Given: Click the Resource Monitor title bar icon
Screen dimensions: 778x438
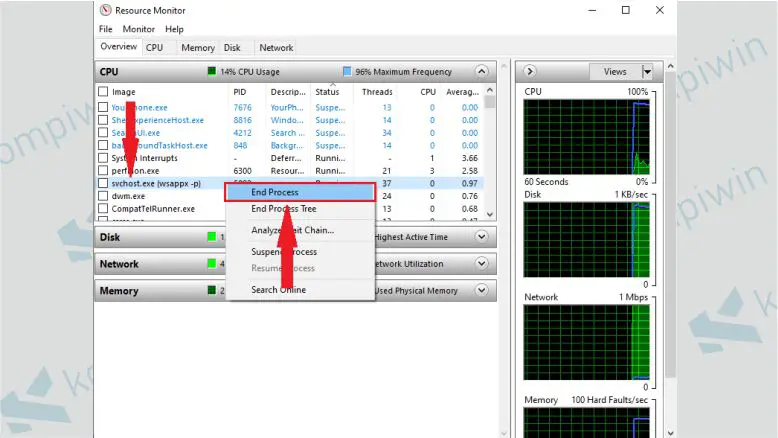Looking at the screenshot, I should pos(105,10).
